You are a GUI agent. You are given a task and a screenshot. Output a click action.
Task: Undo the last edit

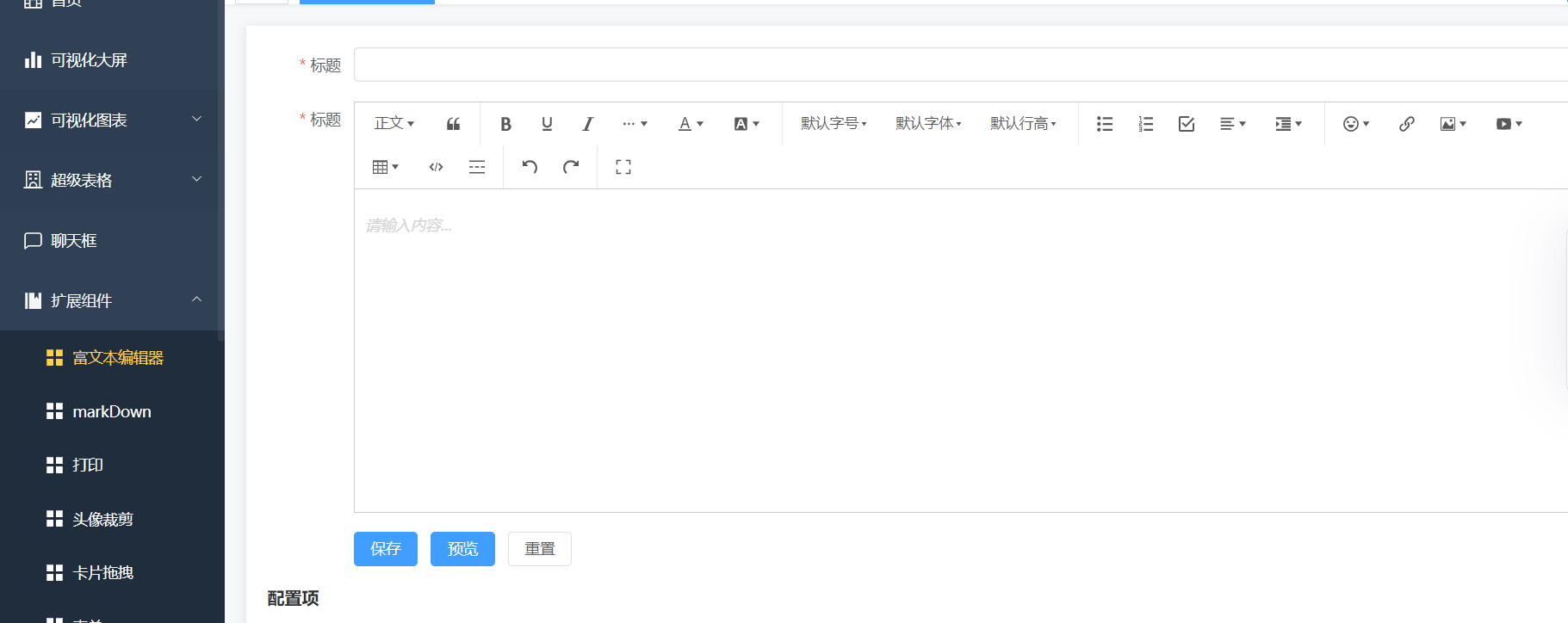click(530, 167)
